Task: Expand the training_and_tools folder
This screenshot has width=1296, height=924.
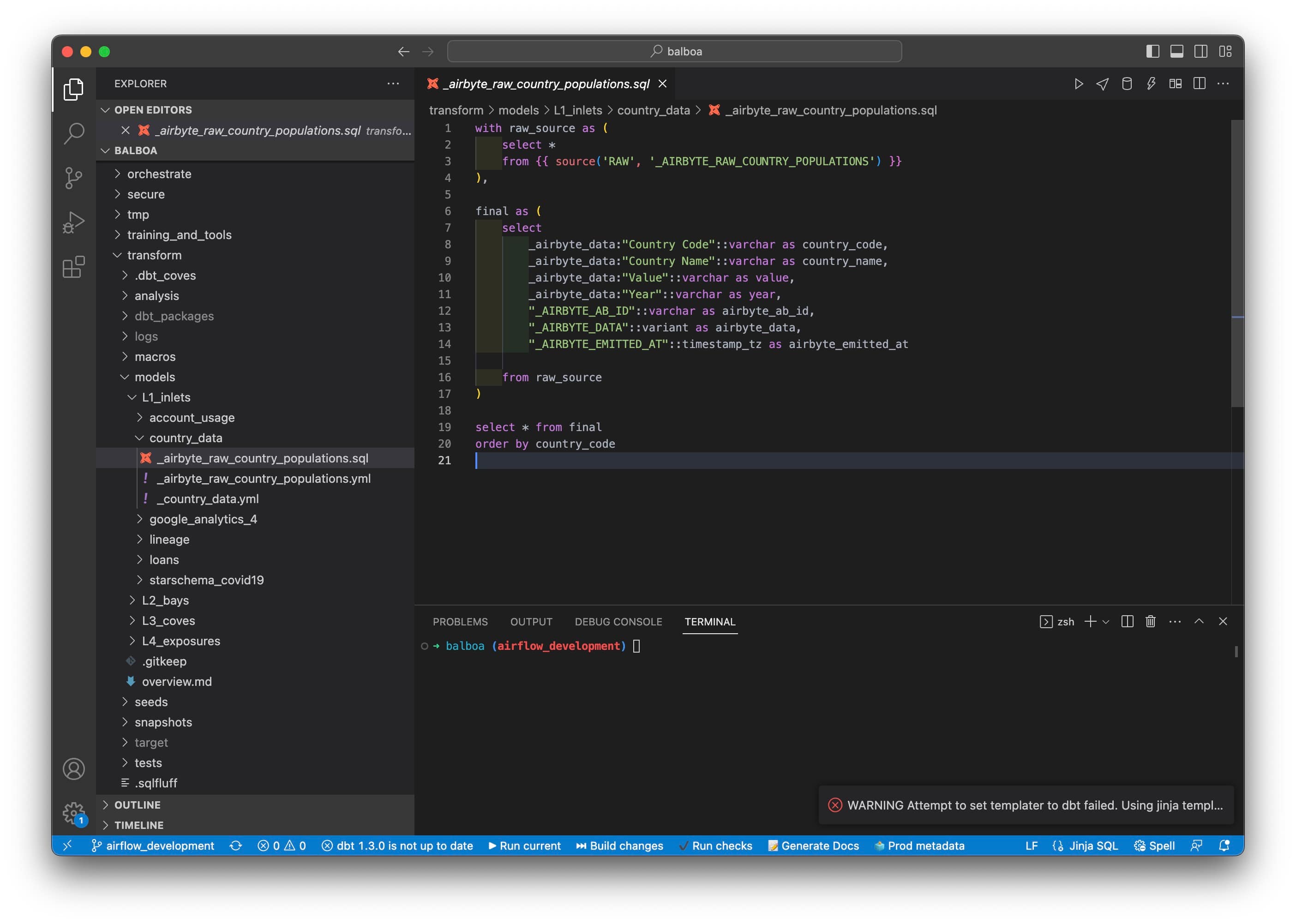Action: [x=255, y=234]
